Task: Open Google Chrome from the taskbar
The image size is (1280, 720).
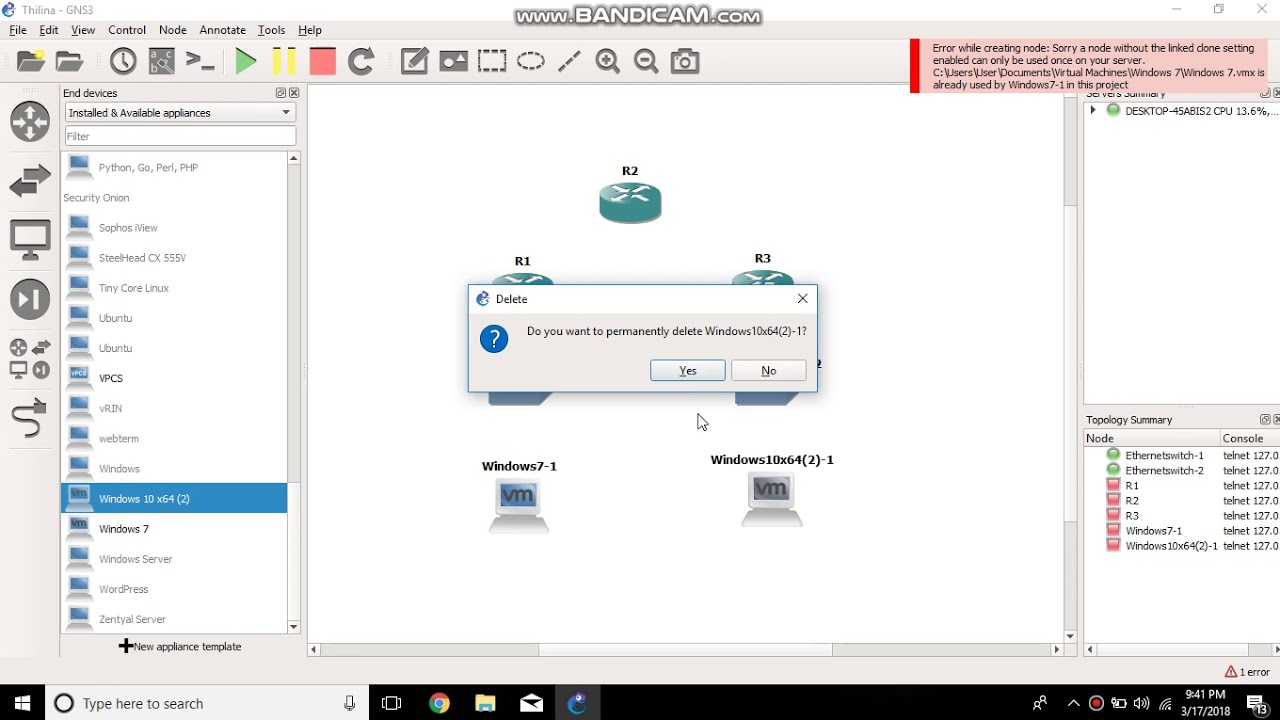Action: (x=439, y=703)
